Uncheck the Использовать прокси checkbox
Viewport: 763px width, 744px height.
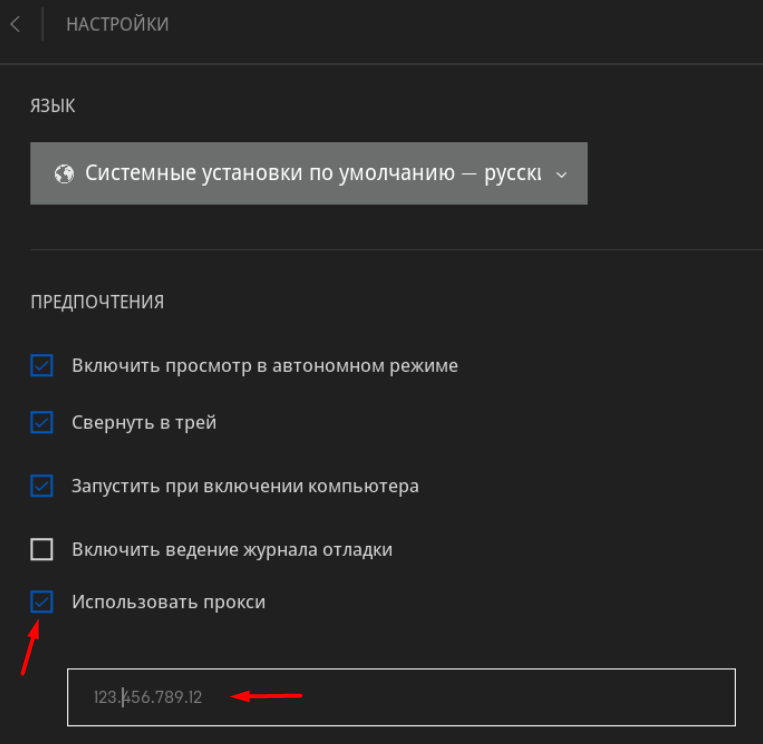coord(42,602)
